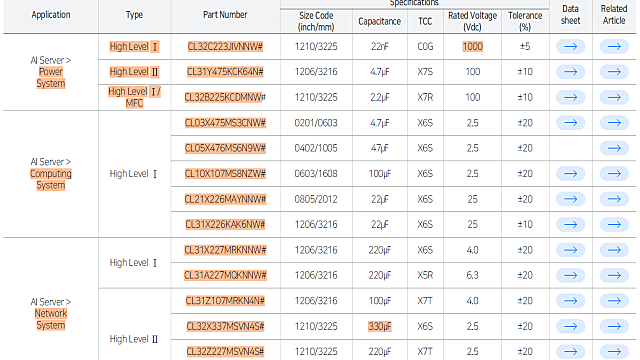Click the TCC column header
640x360 pixels.
coord(425,21)
